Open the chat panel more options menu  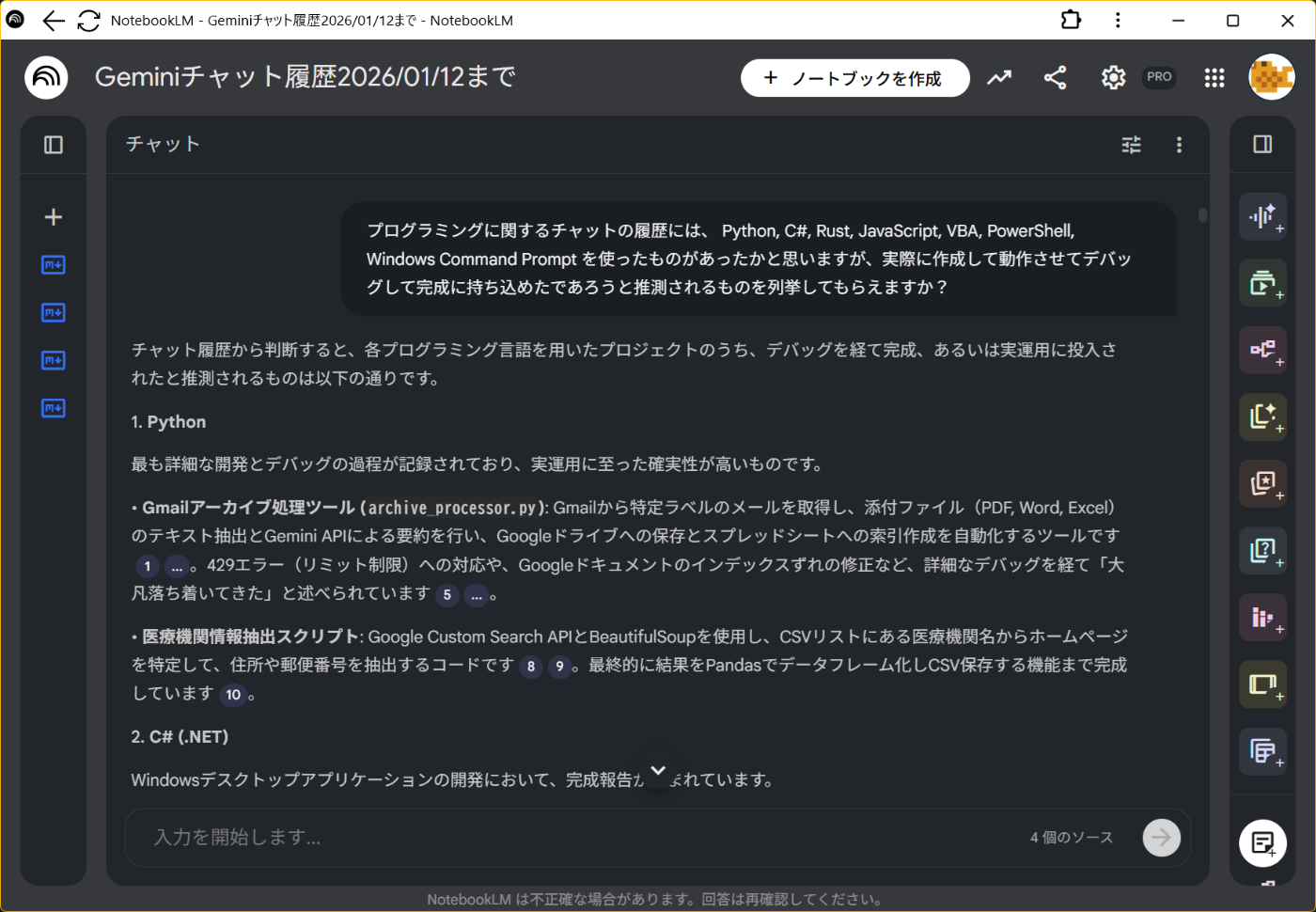(1179, 145)
